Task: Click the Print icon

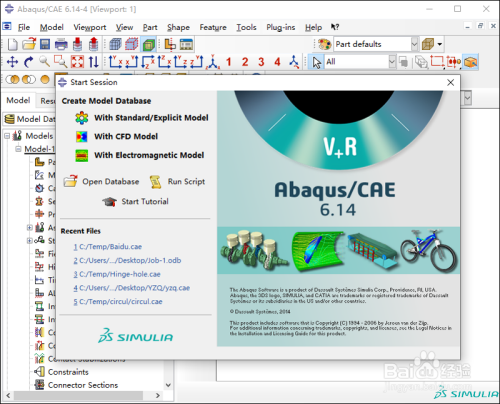Action: [61, 44]
